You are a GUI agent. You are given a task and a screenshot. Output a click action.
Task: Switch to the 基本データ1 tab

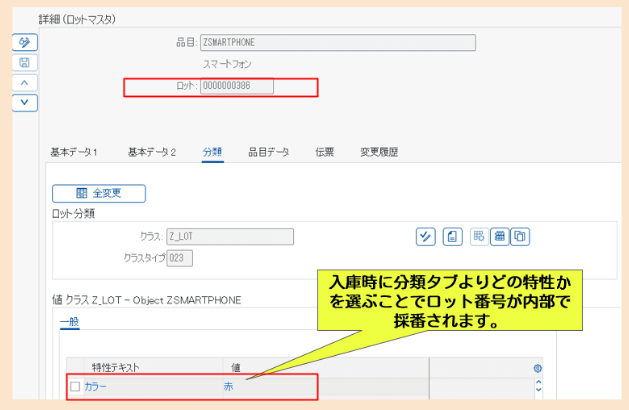74,152
